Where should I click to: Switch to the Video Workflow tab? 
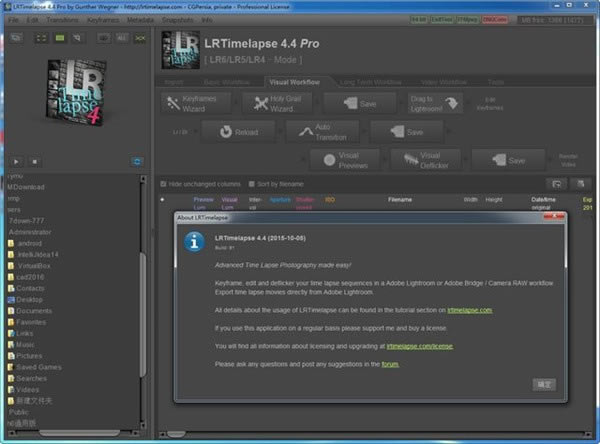point(443,82)
